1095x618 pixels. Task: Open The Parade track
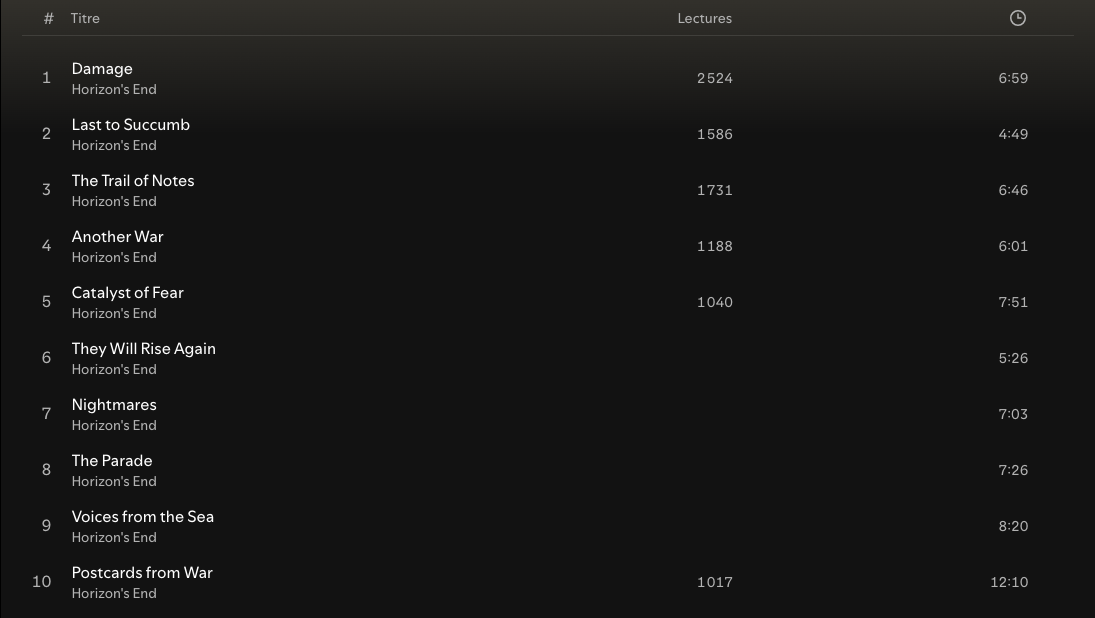tap(112, 460)
